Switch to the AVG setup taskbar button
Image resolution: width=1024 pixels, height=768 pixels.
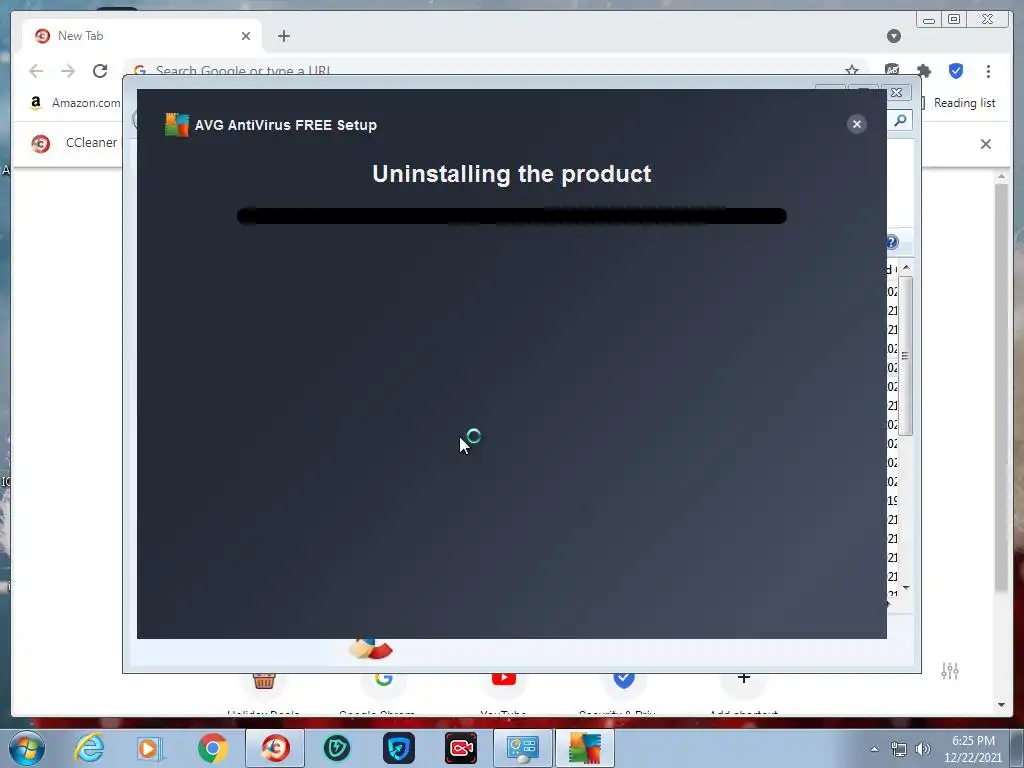(584, 748)
